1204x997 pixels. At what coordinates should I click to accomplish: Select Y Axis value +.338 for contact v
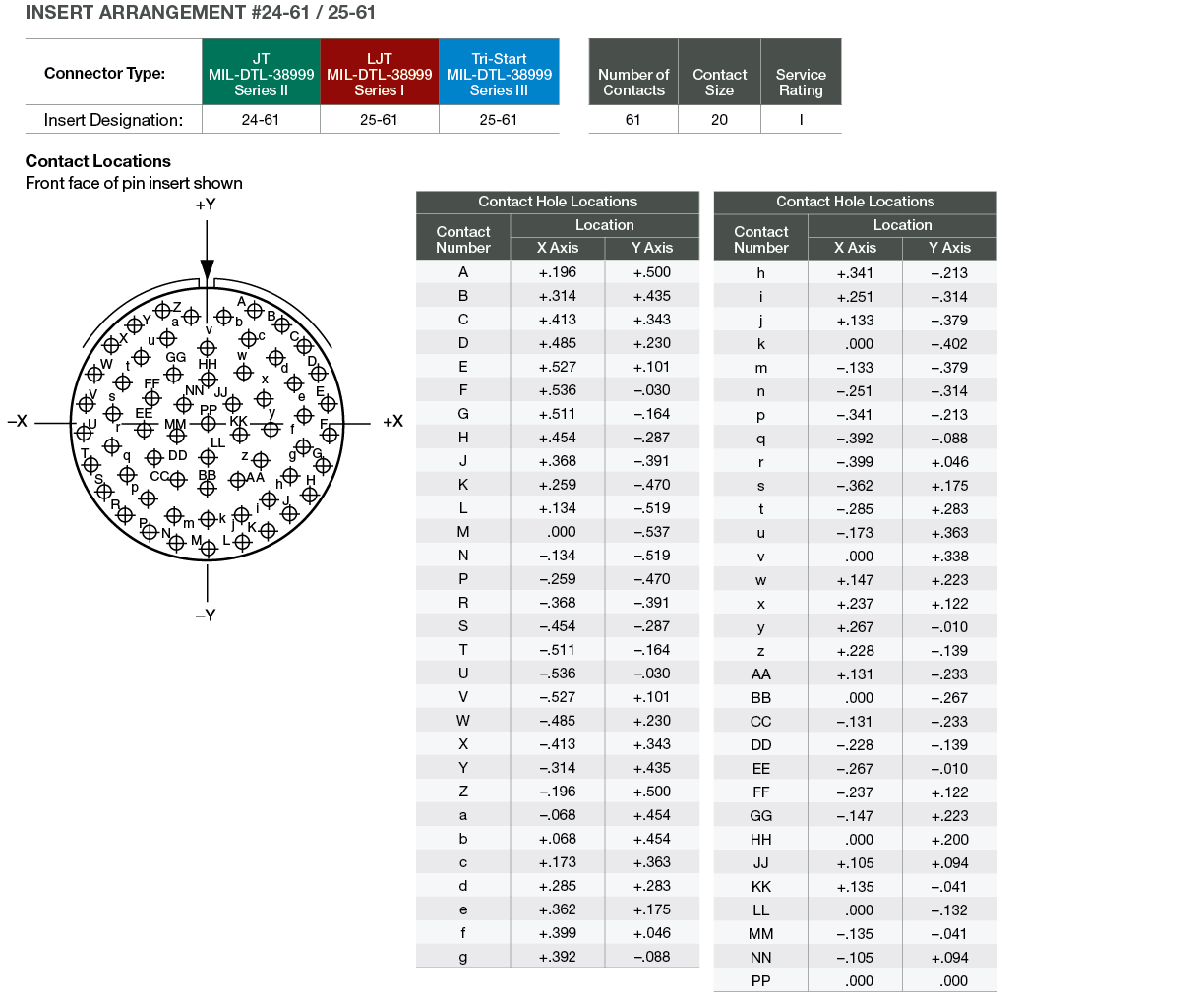click(x=949, y=557)
